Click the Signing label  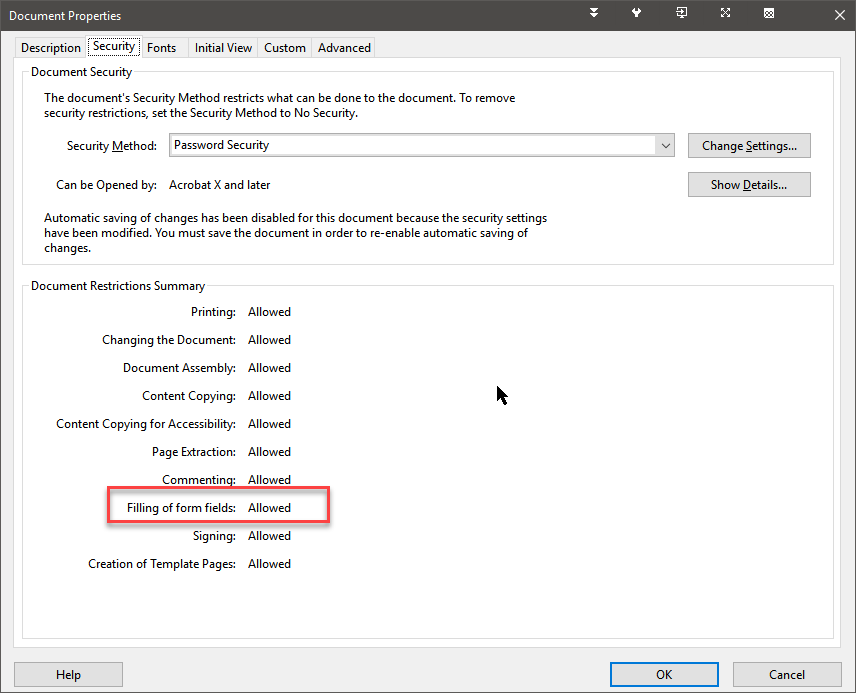(x=214, y=536)
